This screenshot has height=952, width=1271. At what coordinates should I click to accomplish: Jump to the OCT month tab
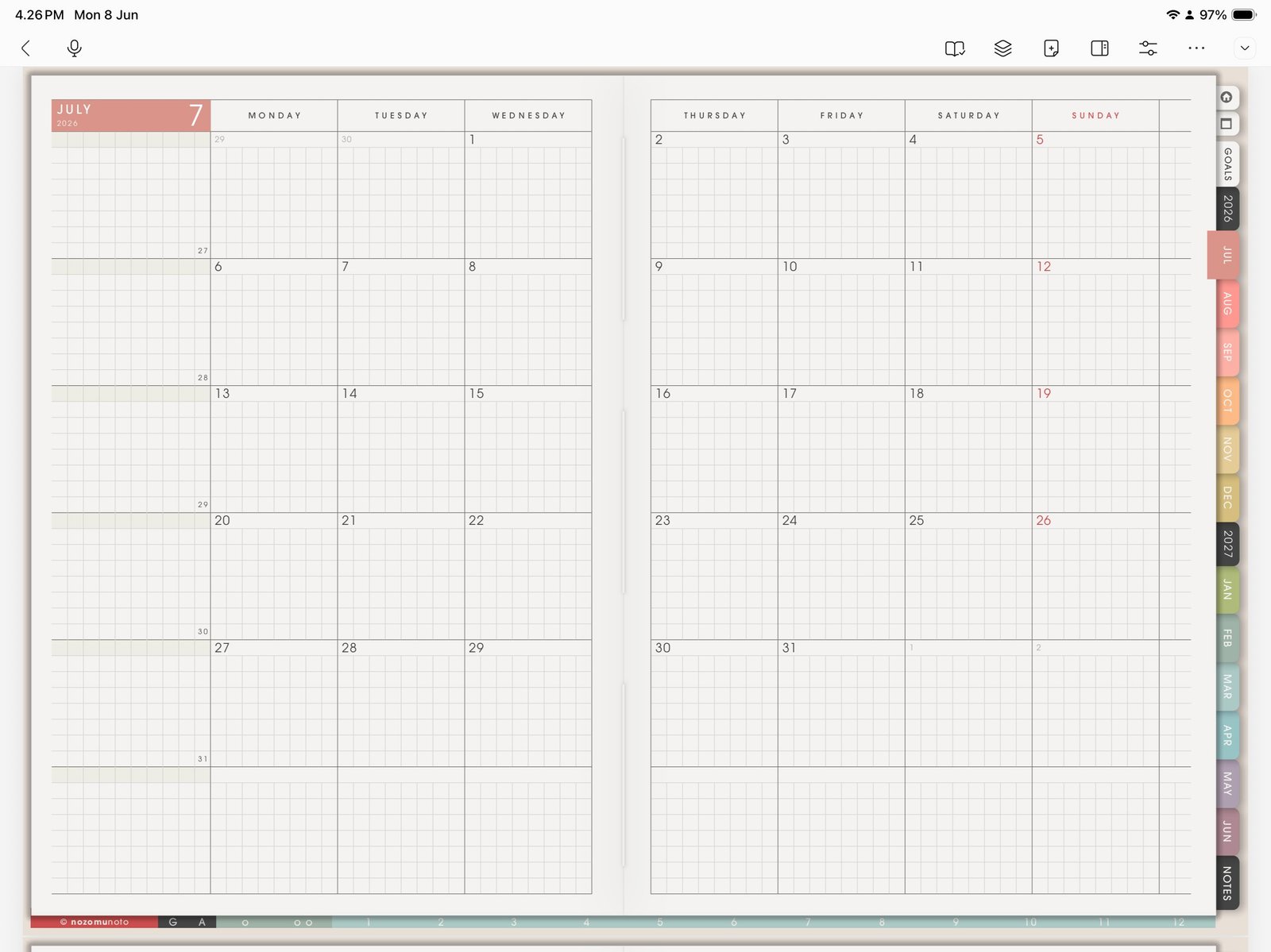[x=1228, y=400]
